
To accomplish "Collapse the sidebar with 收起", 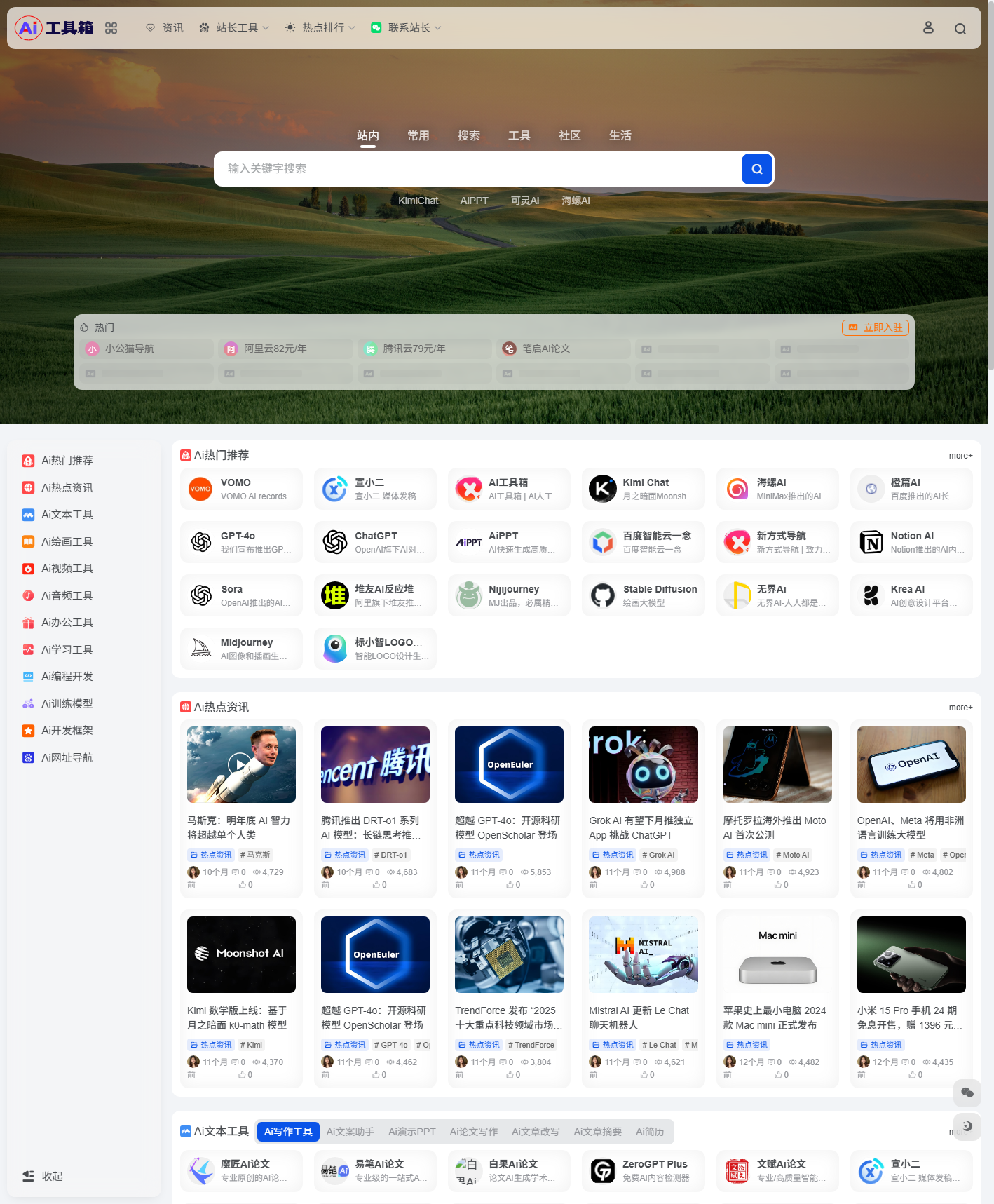I will pos(43,1176).
